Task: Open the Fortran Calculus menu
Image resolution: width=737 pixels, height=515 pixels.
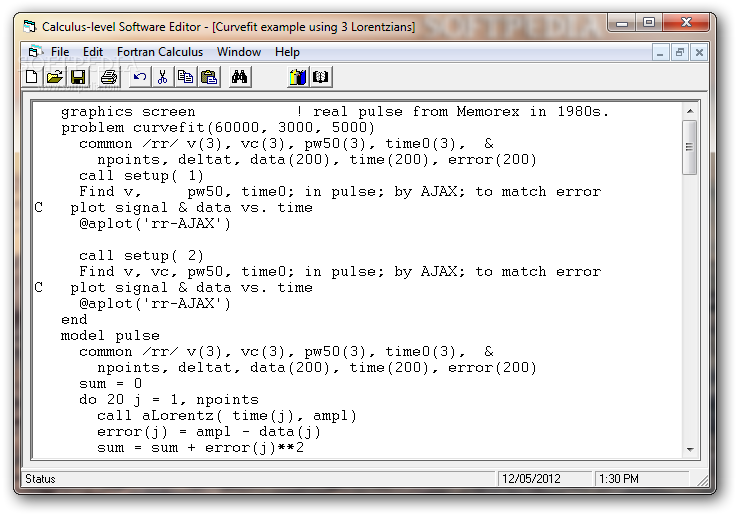Action: [160, 52]
